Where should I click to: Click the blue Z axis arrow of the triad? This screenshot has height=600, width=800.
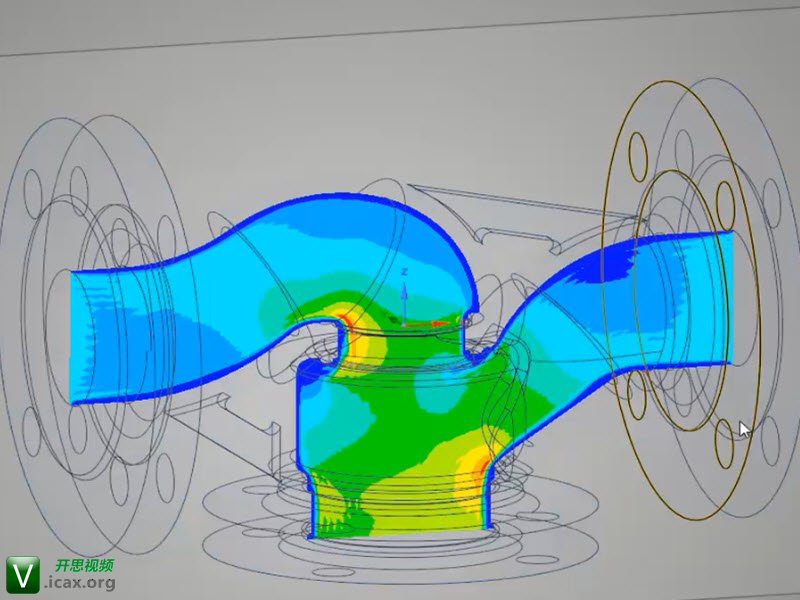(404, 298)
